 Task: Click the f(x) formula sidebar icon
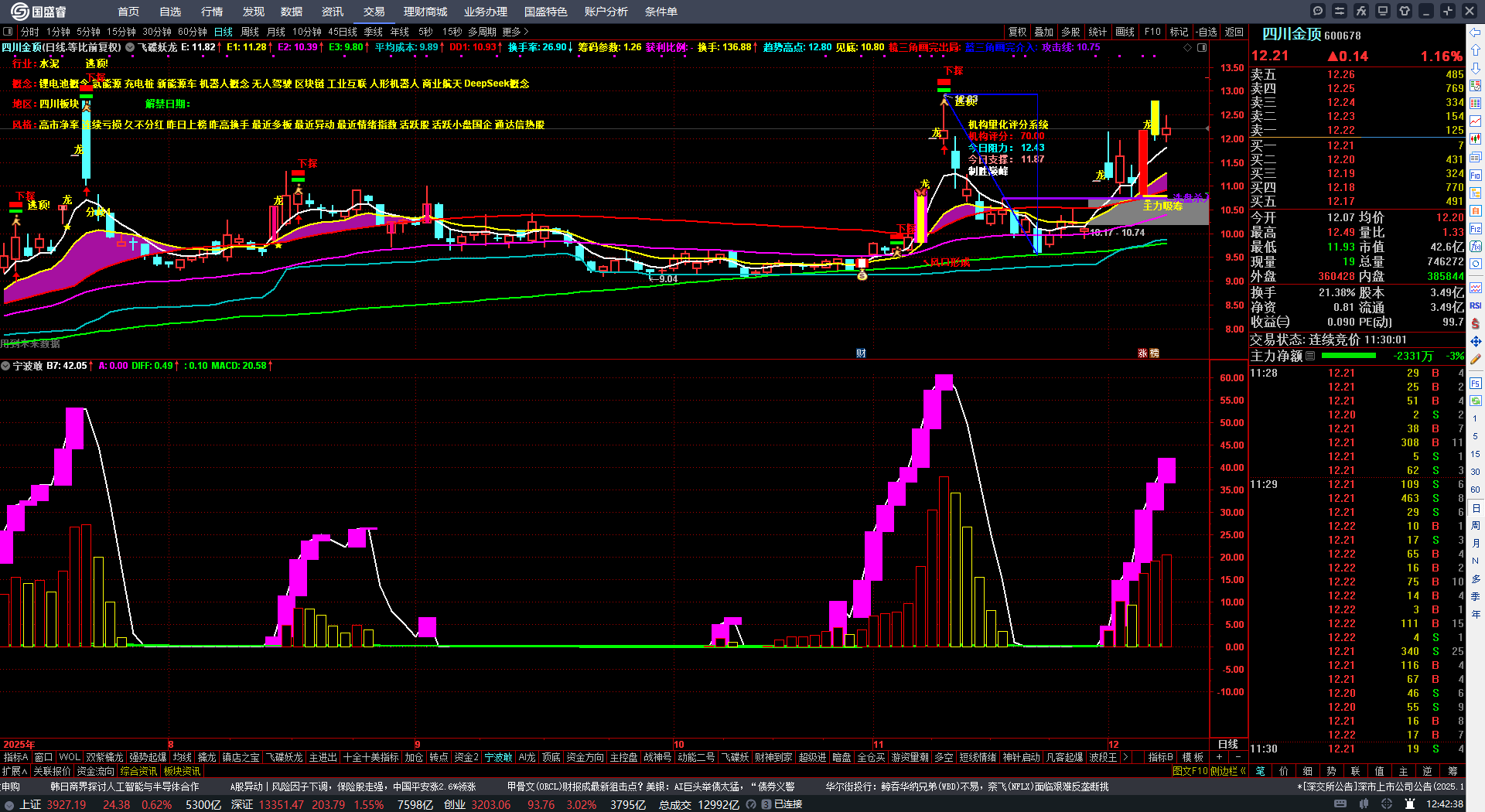1476,247
